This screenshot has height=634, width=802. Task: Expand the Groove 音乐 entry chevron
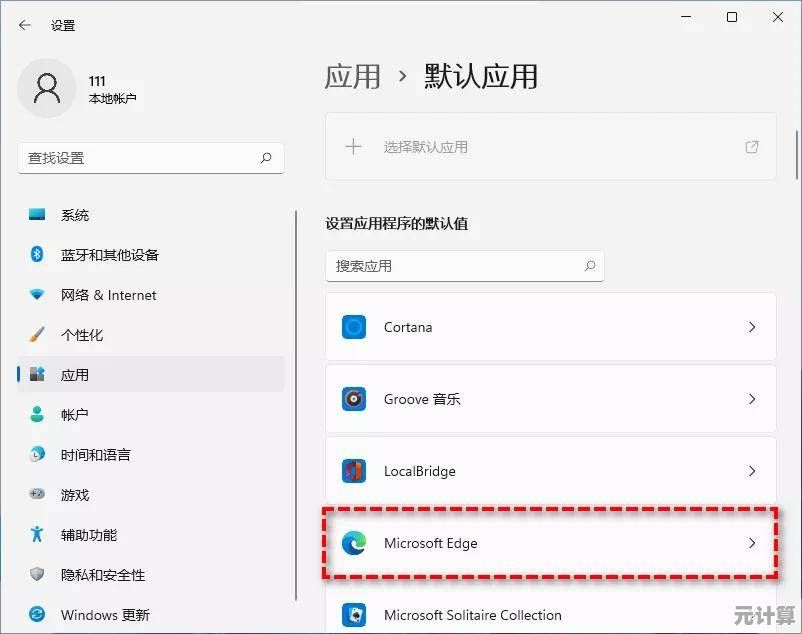click(752, 399)
